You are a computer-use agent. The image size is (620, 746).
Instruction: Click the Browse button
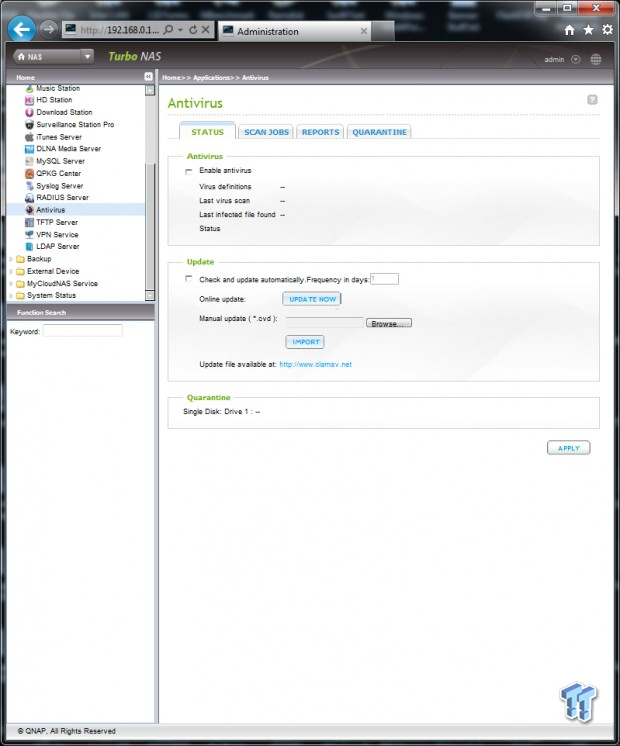(389, 323)
